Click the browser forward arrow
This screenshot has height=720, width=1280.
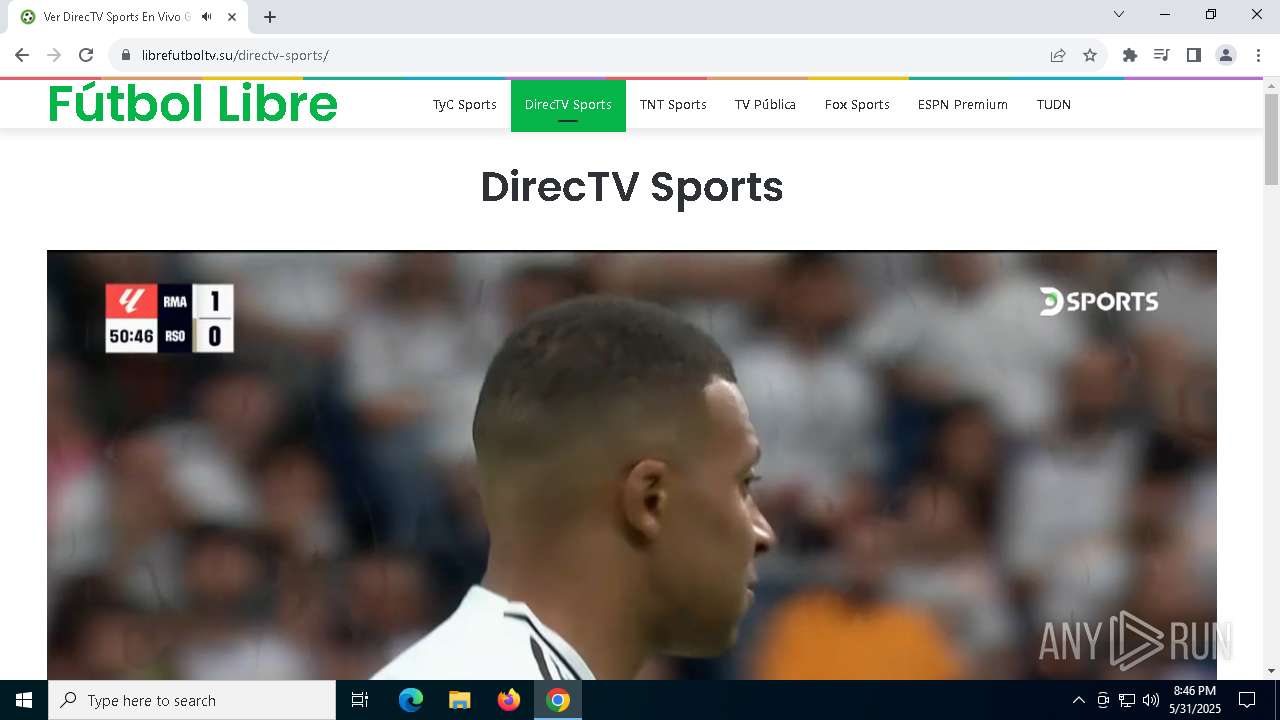click(54, 55)
